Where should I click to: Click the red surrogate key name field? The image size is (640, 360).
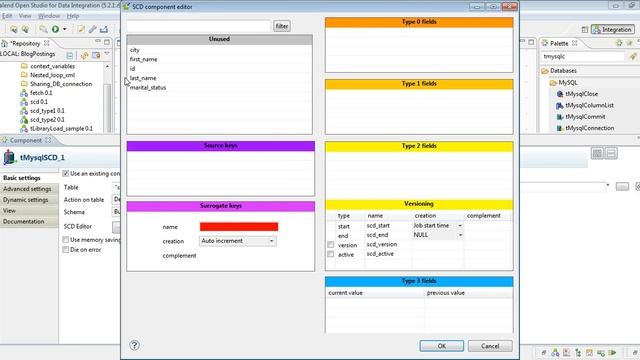[239, 227]
